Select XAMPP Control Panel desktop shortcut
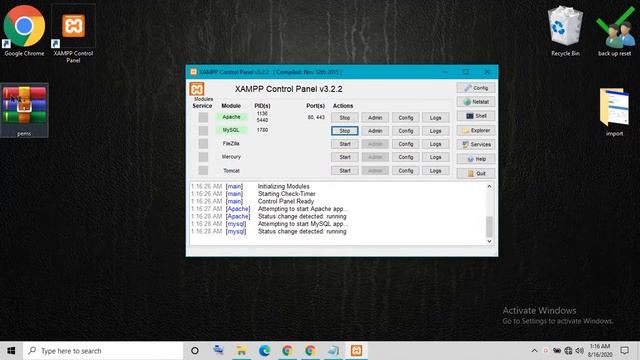The height and width of the screenshot is (360, 640). point(73,33)
